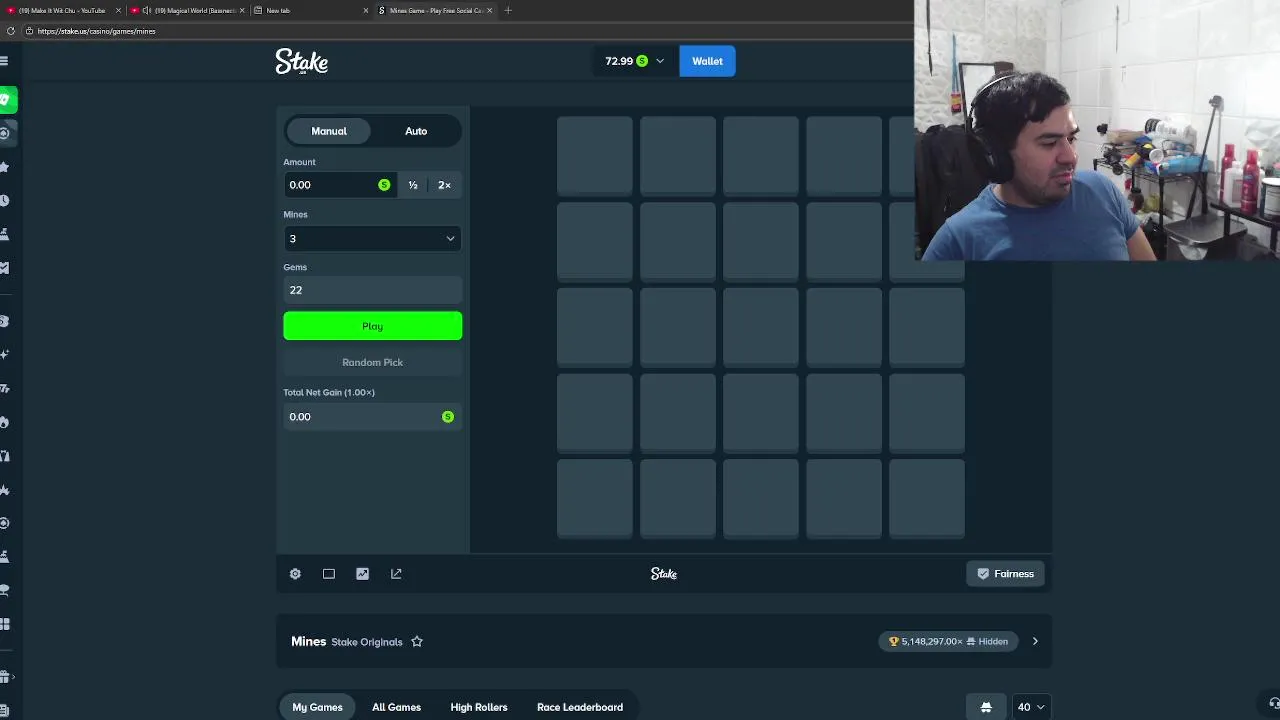The image size is (1280, 720).
Task: Click the browser address bar URL
Action: (97, 31)
